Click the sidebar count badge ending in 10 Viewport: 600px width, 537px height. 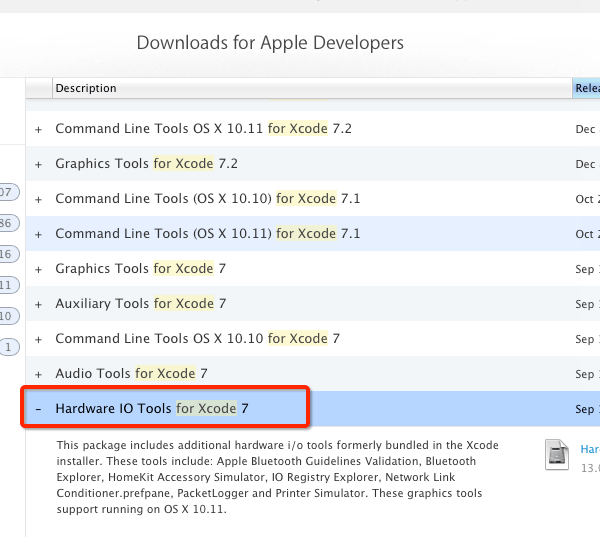tap(8, 316)
